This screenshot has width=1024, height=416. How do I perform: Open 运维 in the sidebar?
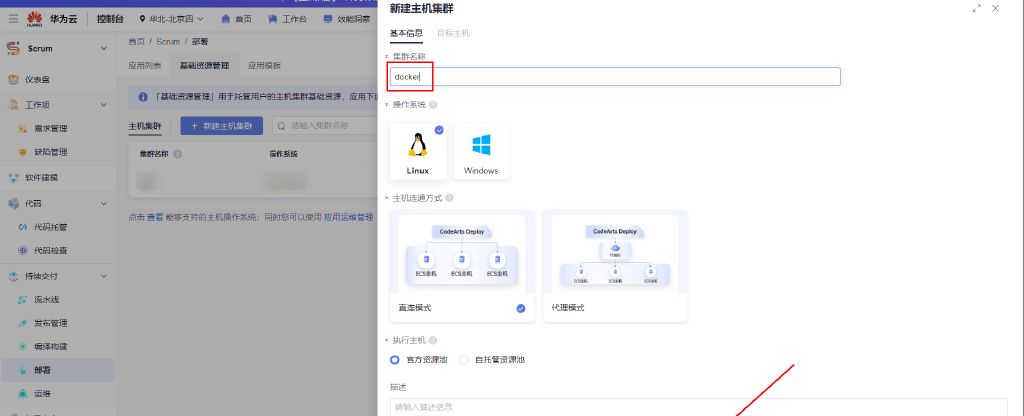tap(42, 393)
